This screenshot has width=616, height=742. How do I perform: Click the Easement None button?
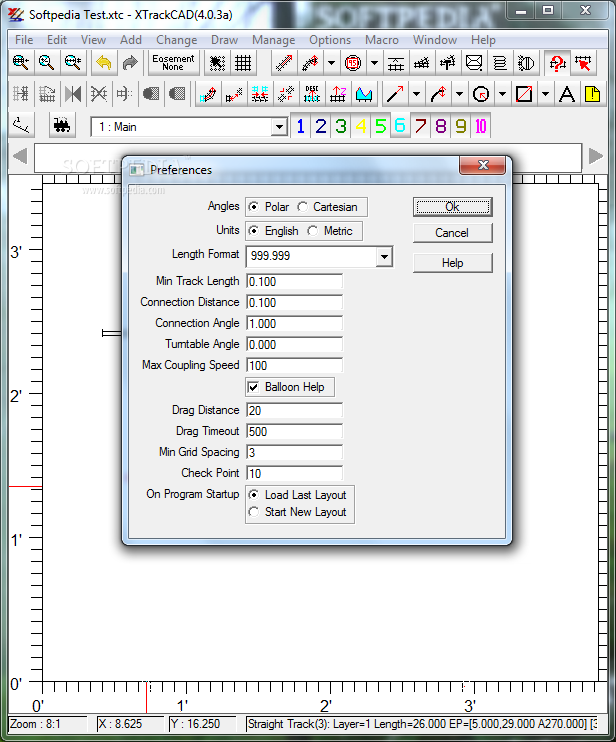173,62
